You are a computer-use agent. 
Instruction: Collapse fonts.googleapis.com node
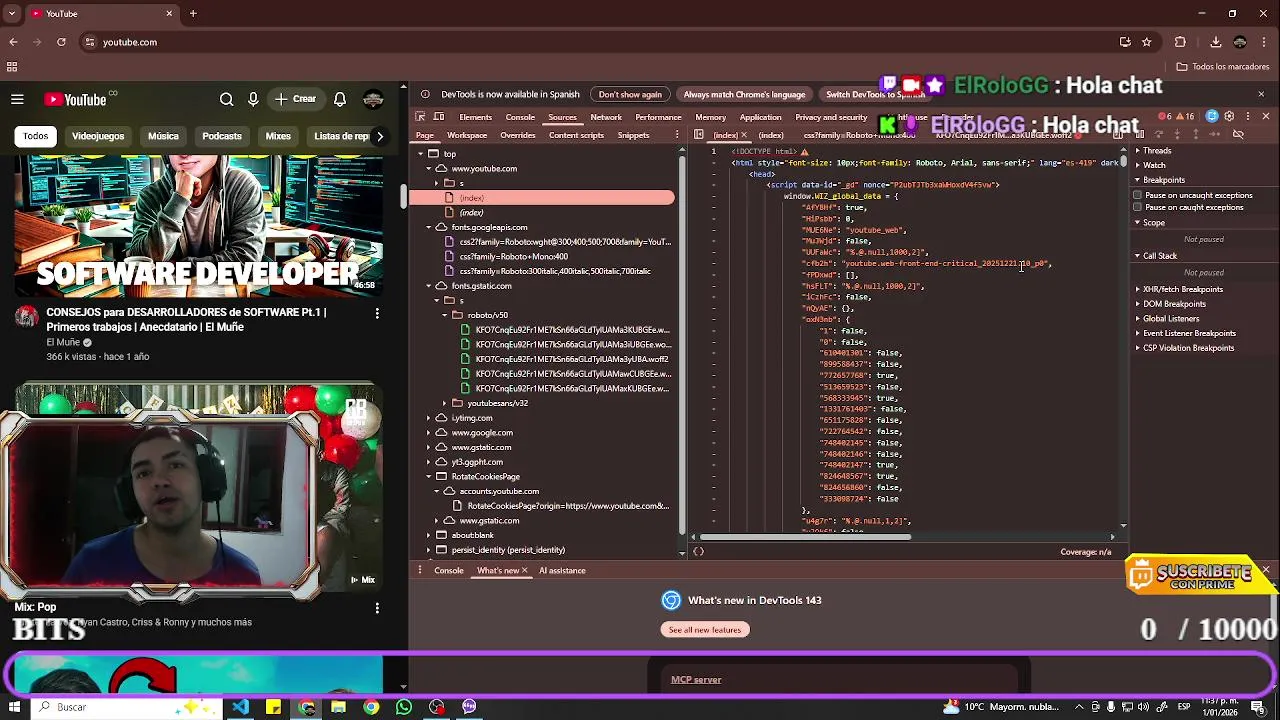(x=429, y=227)
